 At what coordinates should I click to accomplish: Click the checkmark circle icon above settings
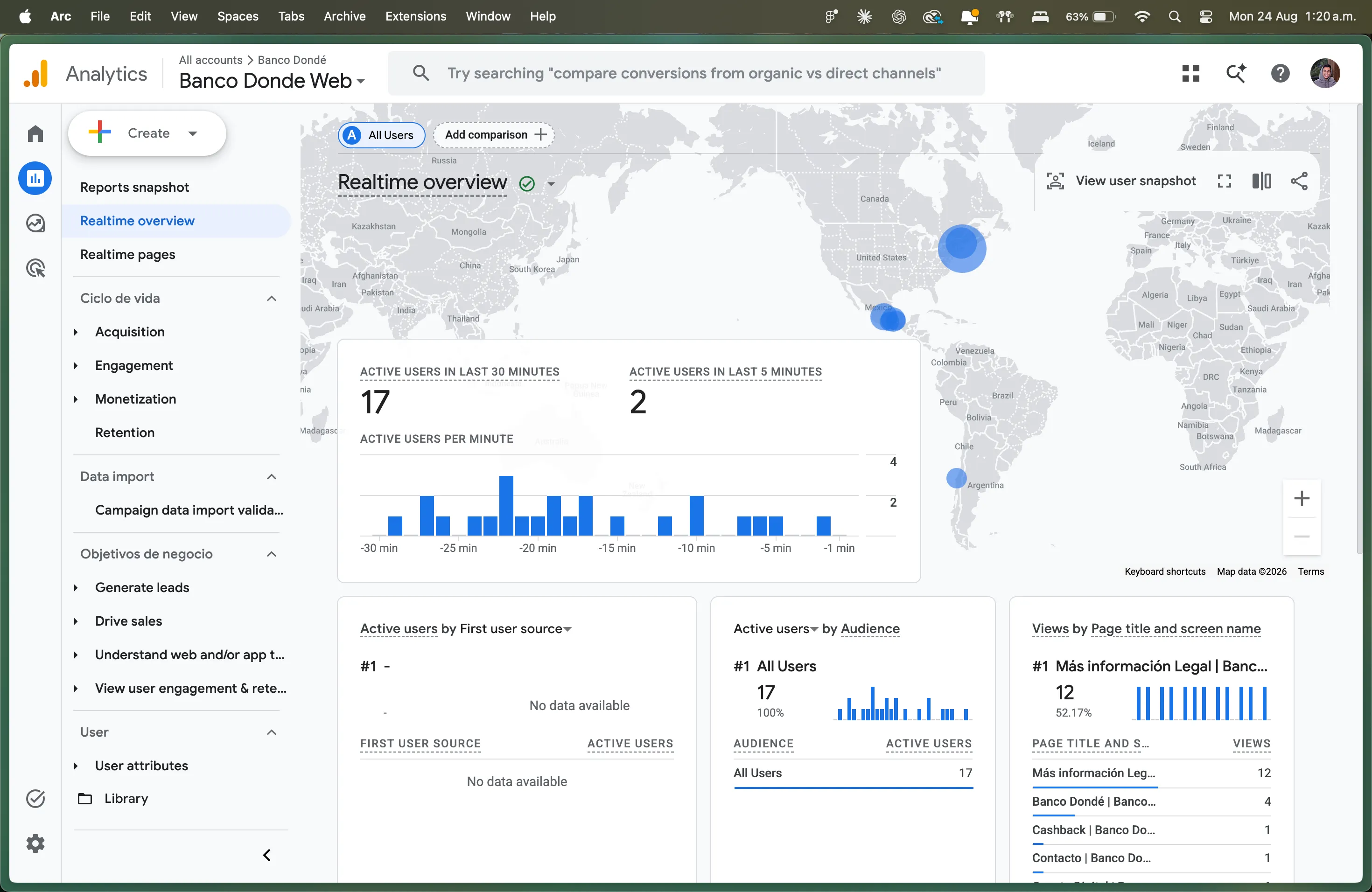tap(35, 798)
